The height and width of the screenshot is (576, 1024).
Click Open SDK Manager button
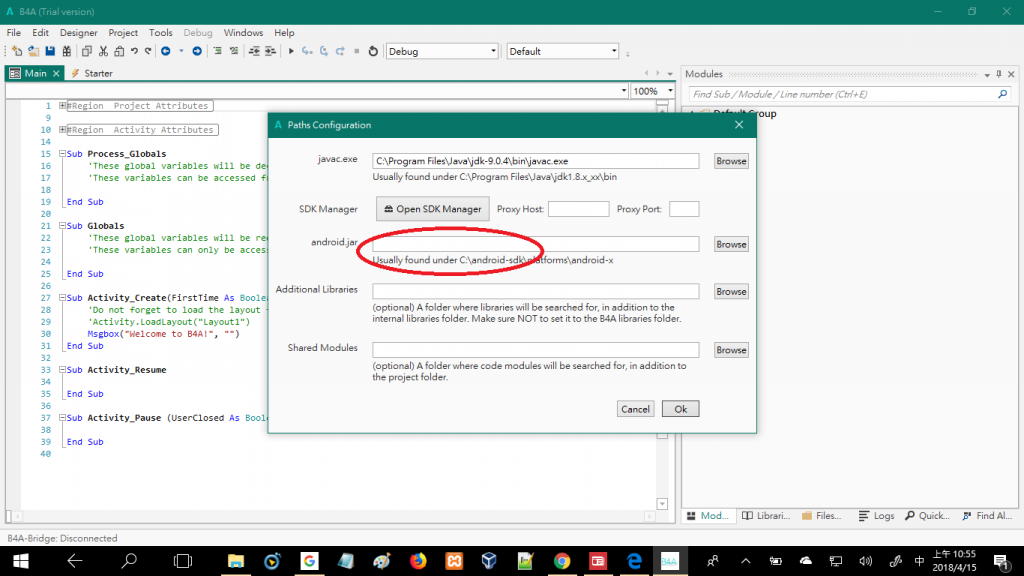pos(432,209)
